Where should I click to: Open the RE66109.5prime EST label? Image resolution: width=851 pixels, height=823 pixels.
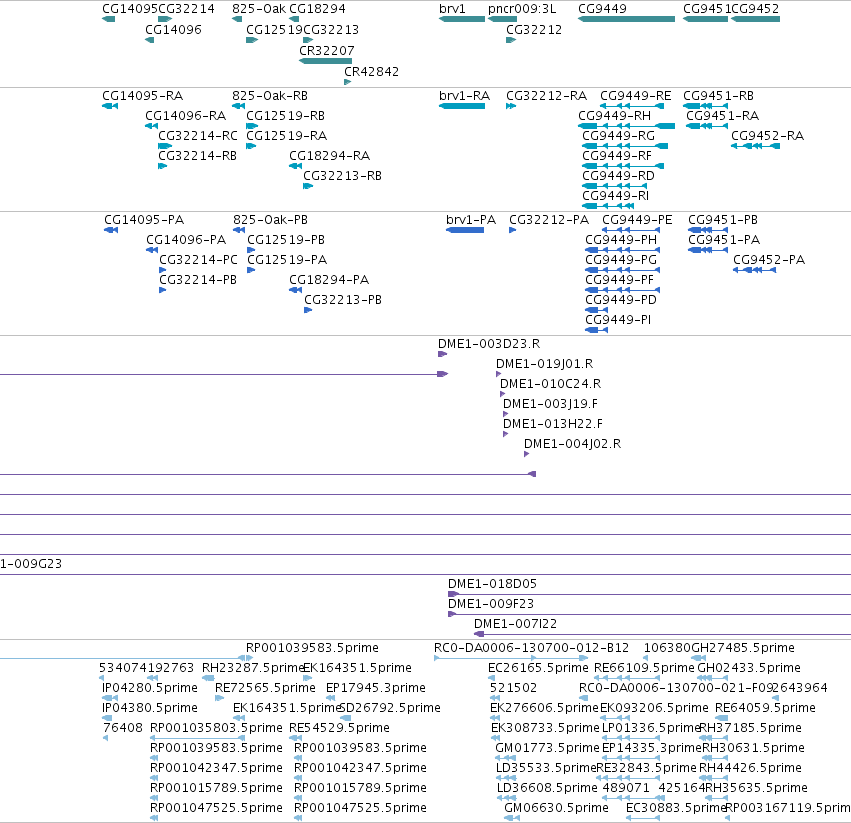tap(644, 668)
